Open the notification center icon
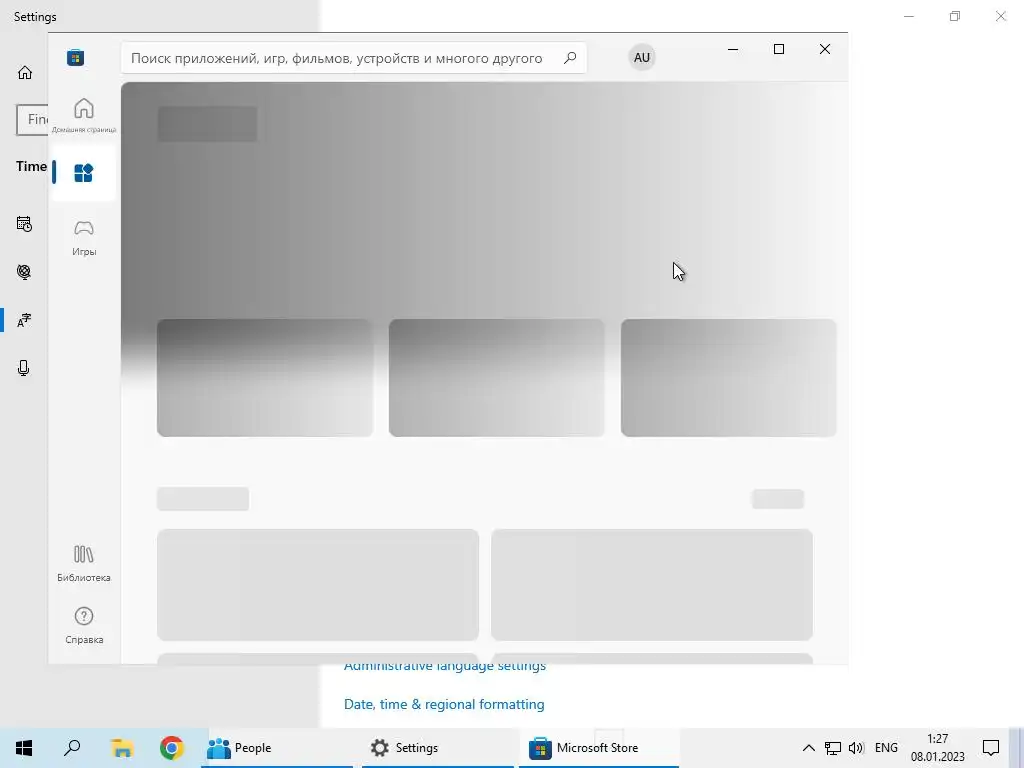This screenshot has width=1024, height=768. (991, 748)
